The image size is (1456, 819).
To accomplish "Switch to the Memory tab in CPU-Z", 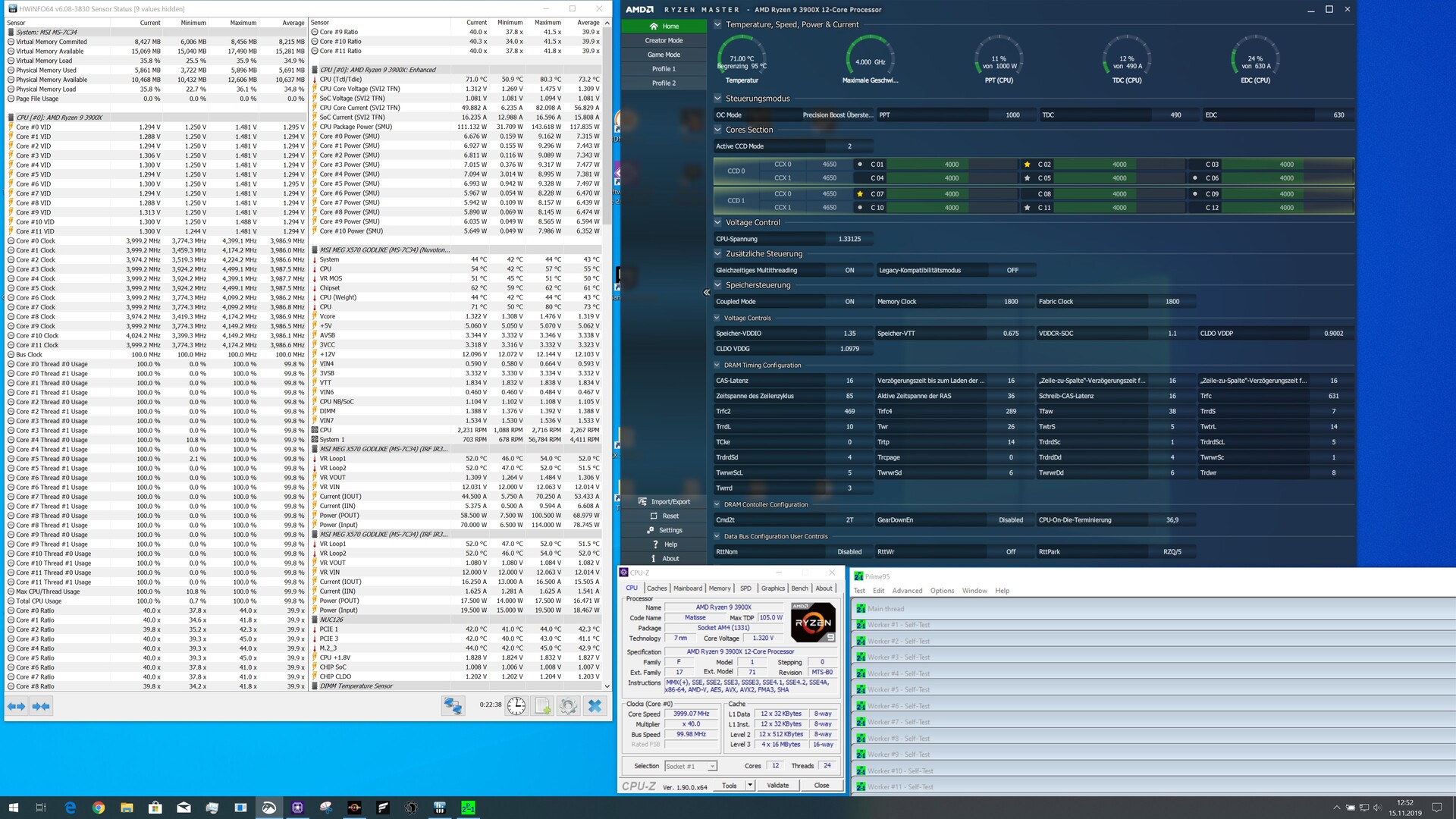I will click(720, 588).
